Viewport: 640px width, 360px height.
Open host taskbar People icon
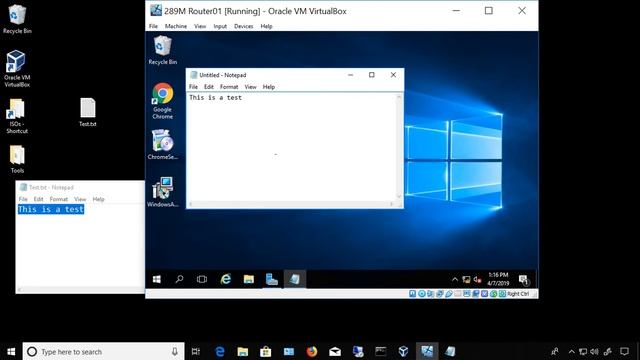click(x=555, y=351)
